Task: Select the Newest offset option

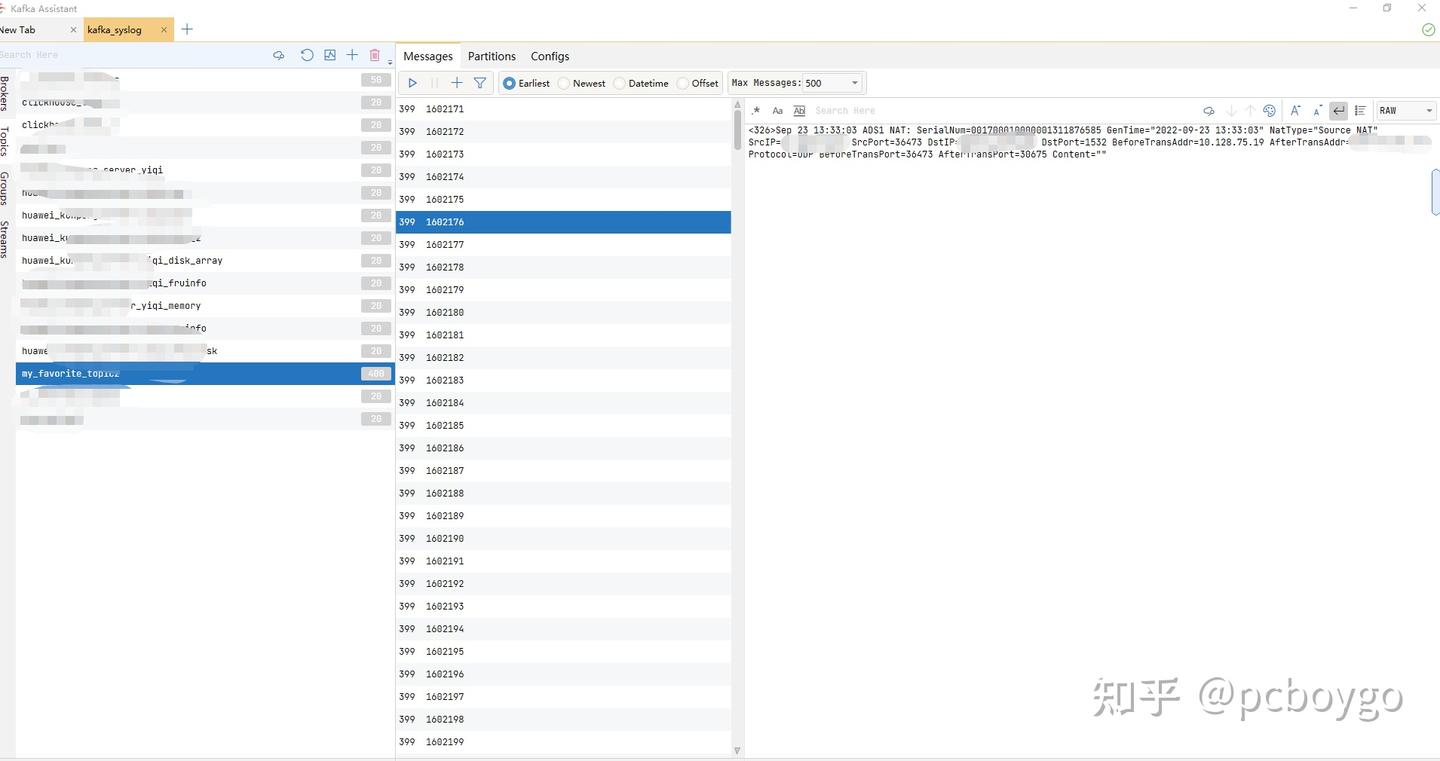Action: (564, 83)
